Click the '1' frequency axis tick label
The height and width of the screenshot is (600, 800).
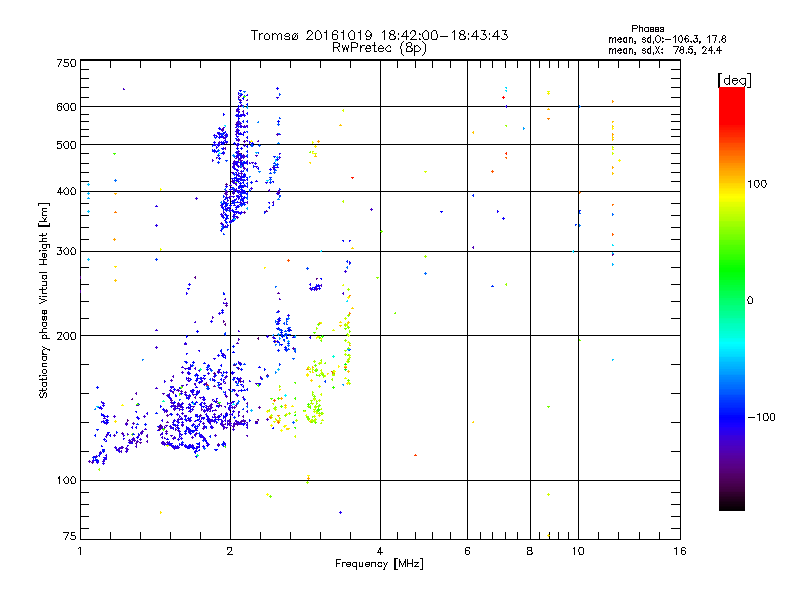click(x=80, y=551)
